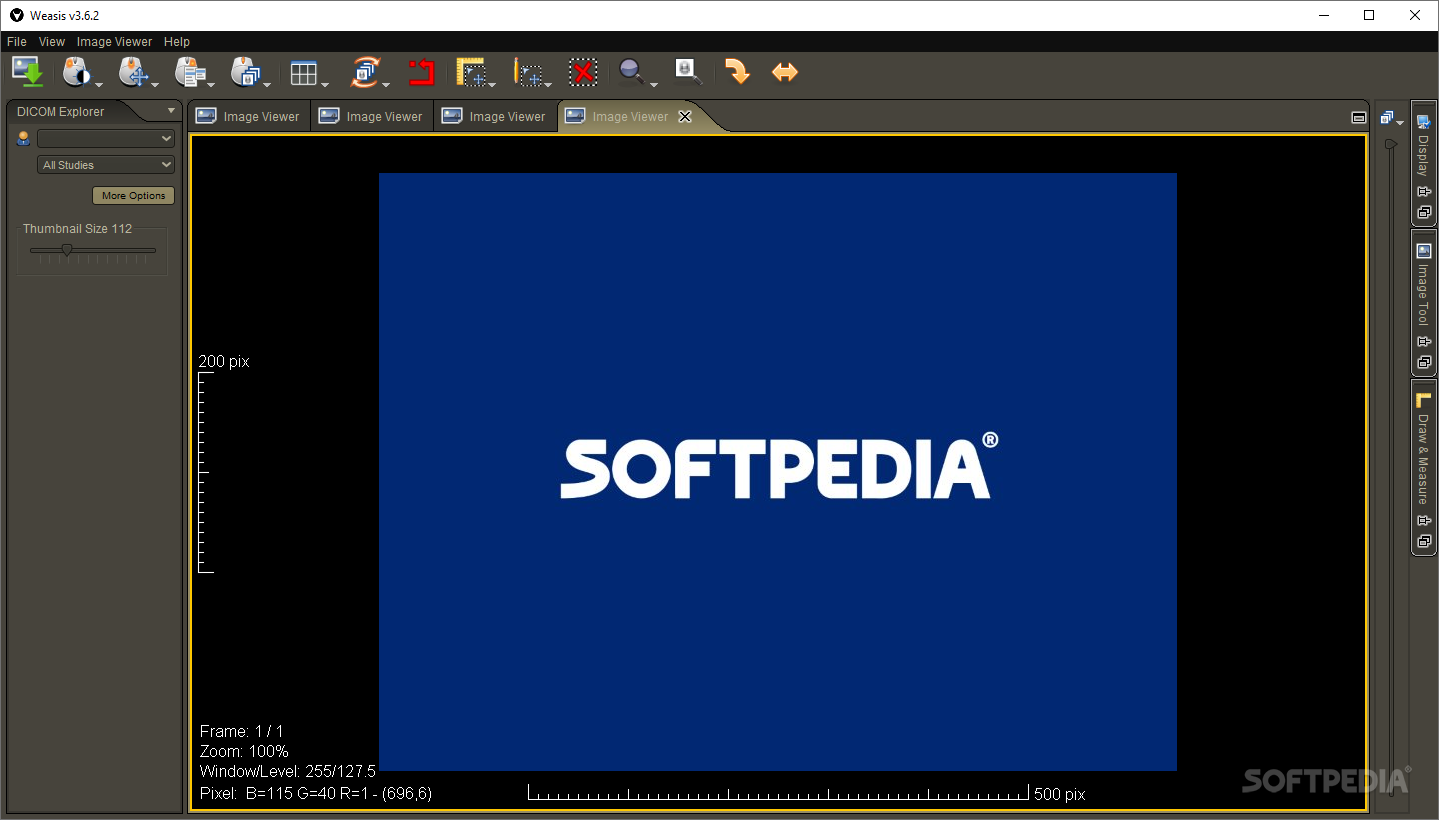Pin the Display panel

tap(1424, 192)
